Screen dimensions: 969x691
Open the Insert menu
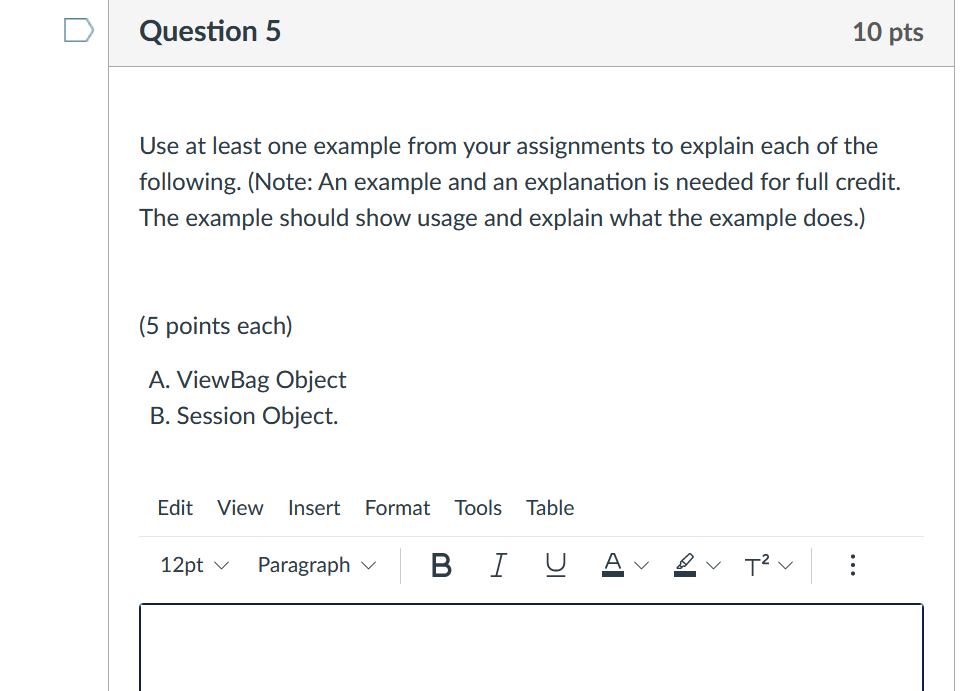click(314, 508)
